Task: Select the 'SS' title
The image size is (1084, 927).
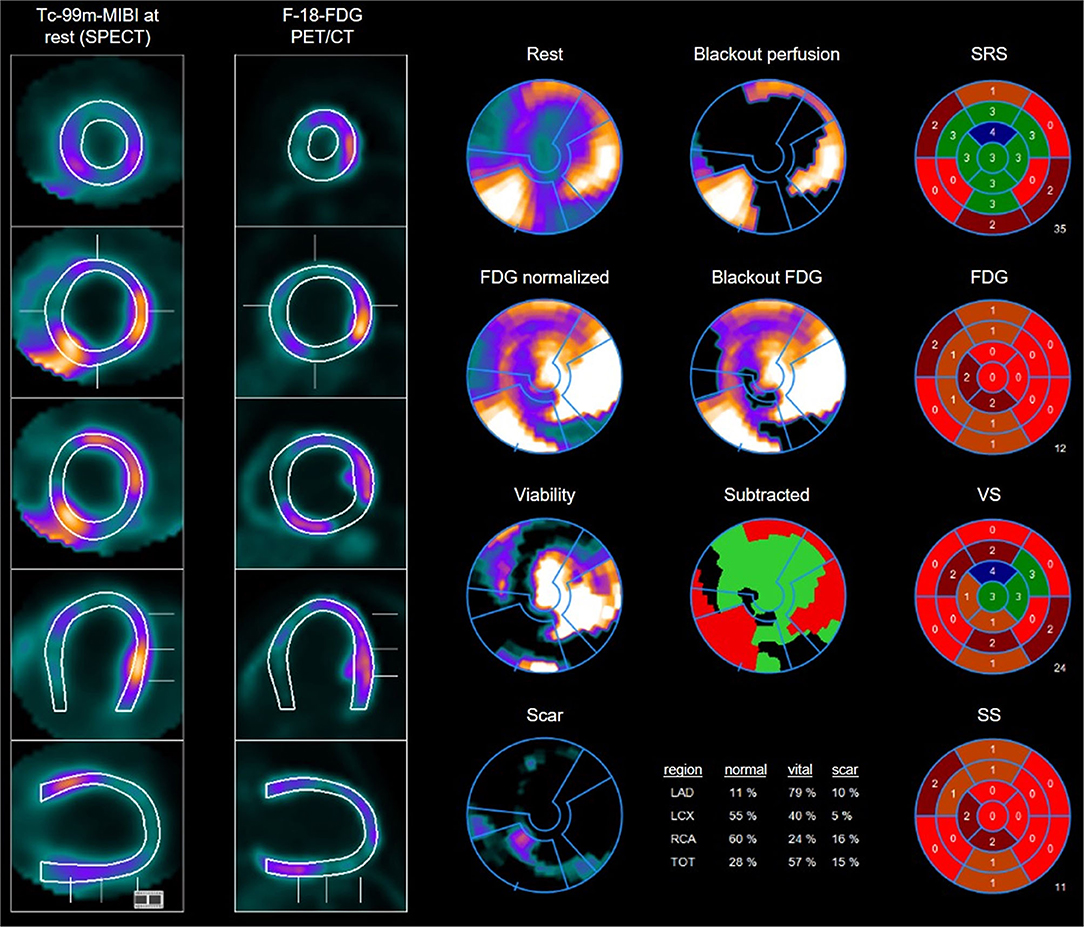Action: pos(989,715)
